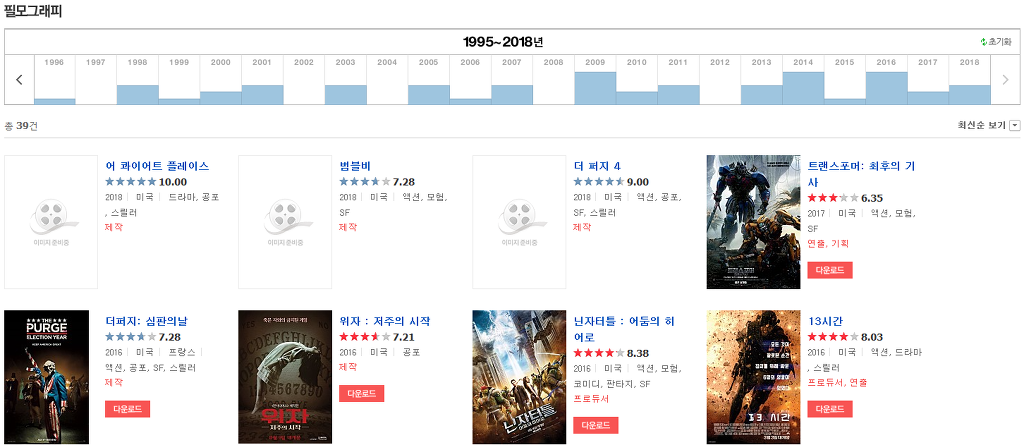Screen dimensions: 1024x445
Task: Reset the timeline with 초기화
Action: point(996,42)
